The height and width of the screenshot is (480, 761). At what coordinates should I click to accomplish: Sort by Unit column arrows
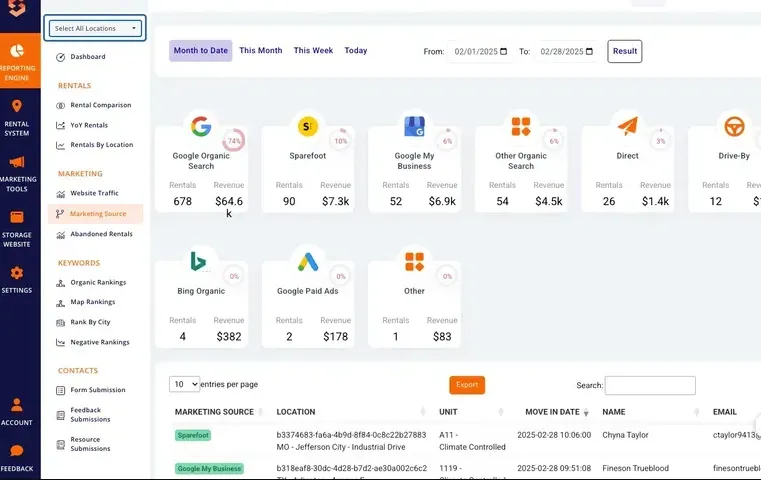500,412
